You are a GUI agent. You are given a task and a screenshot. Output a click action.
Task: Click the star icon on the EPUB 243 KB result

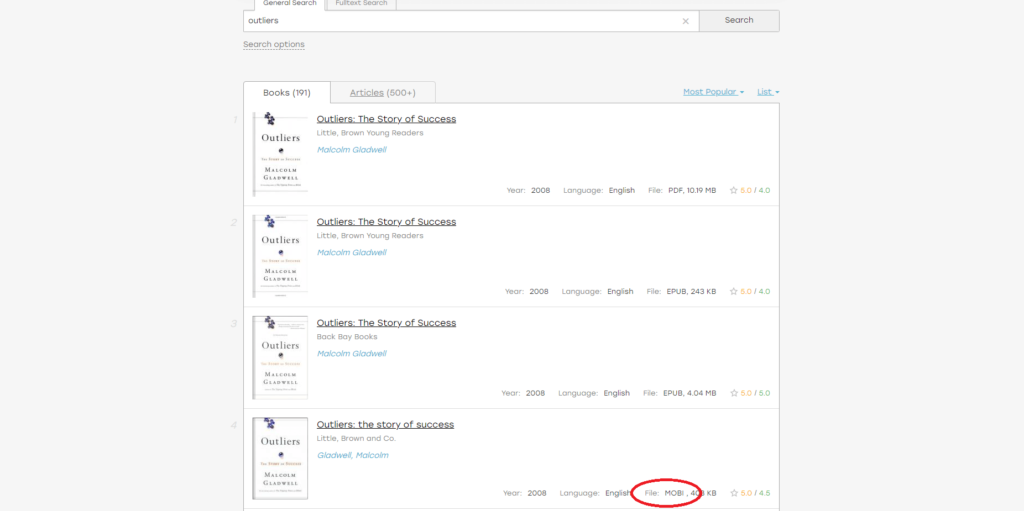(733, 291)
